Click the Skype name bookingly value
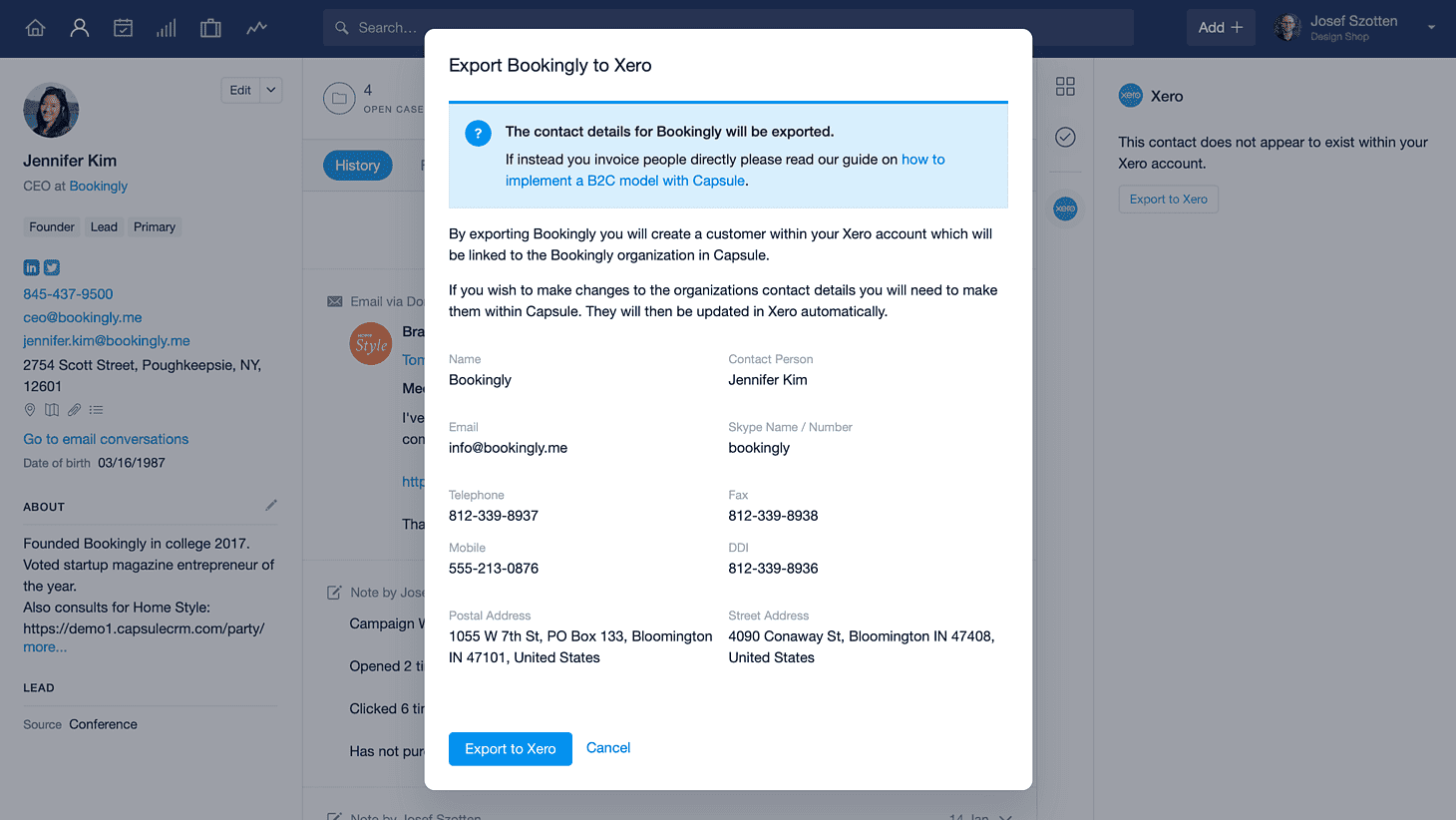This screenshot has height=820, width=1456. [x=759, y=448]
